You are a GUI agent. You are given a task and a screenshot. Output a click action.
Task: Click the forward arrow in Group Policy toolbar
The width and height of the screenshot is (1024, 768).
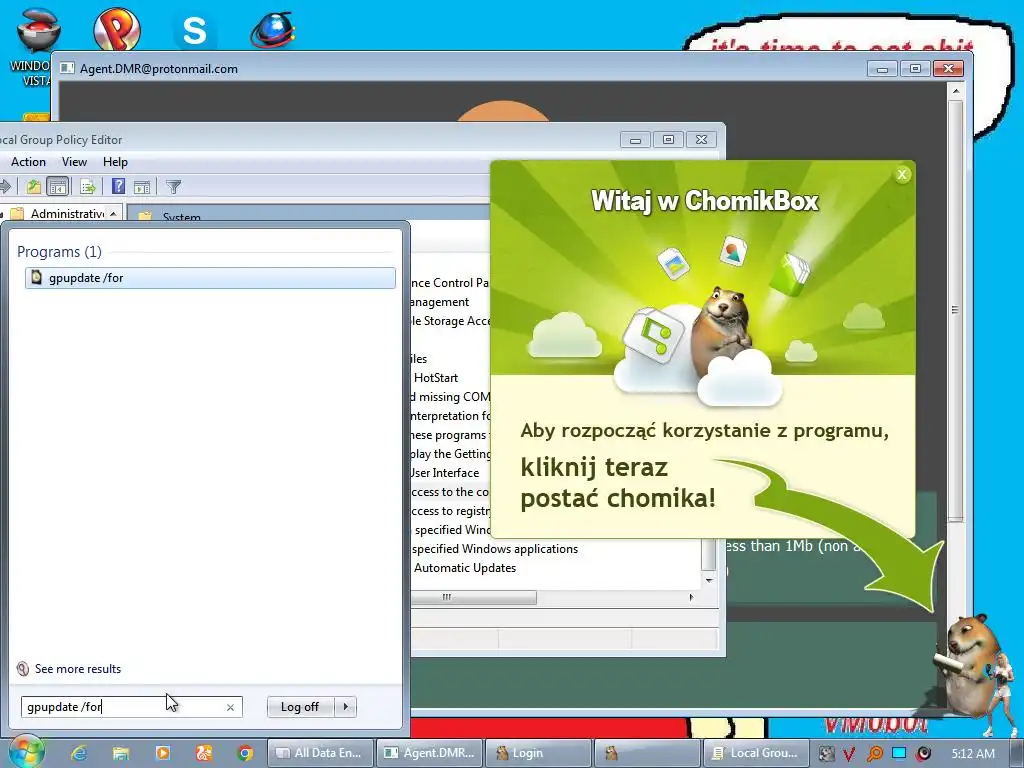point(5,187)
